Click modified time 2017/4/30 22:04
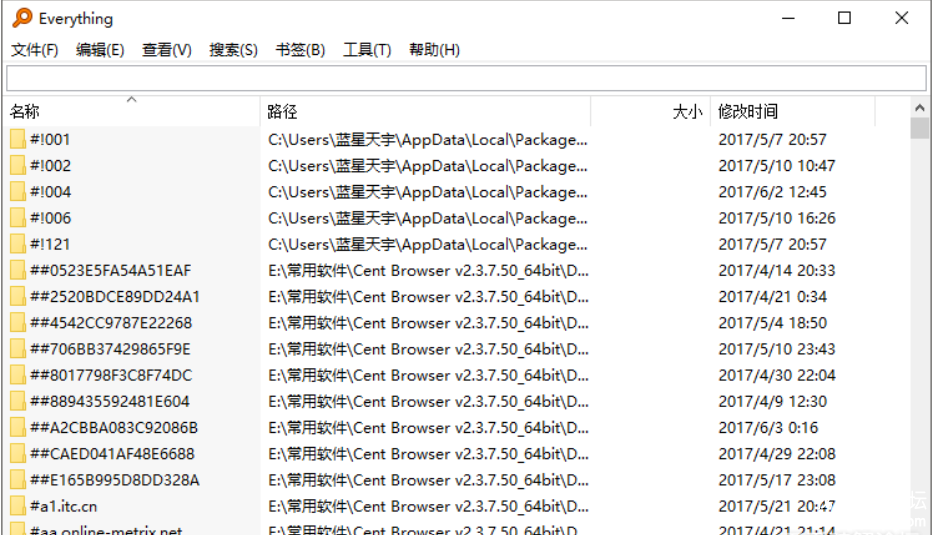This screenshot has height=535, width=933. coord(777,375)
